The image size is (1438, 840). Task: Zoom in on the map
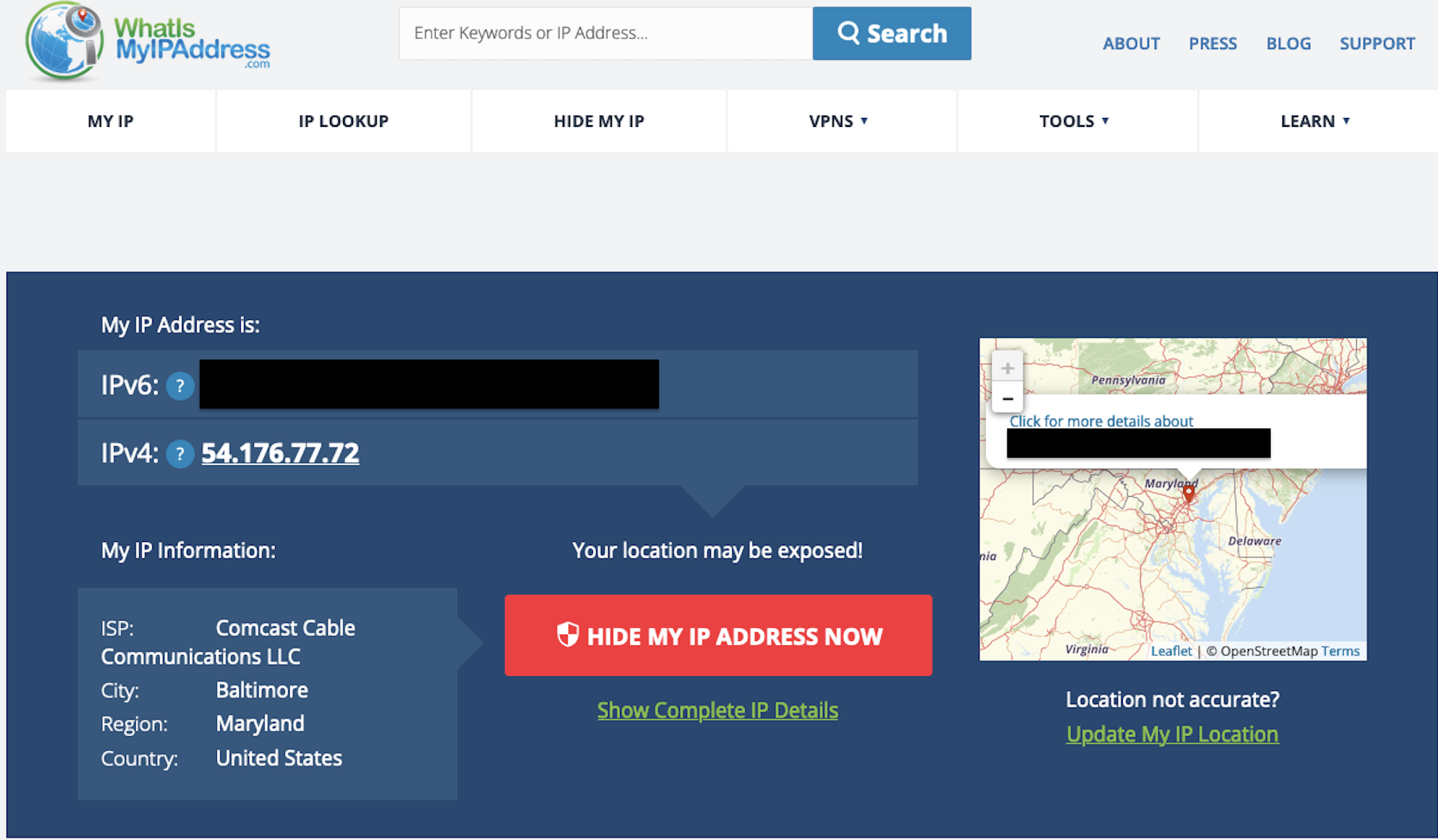[1007, 368]
